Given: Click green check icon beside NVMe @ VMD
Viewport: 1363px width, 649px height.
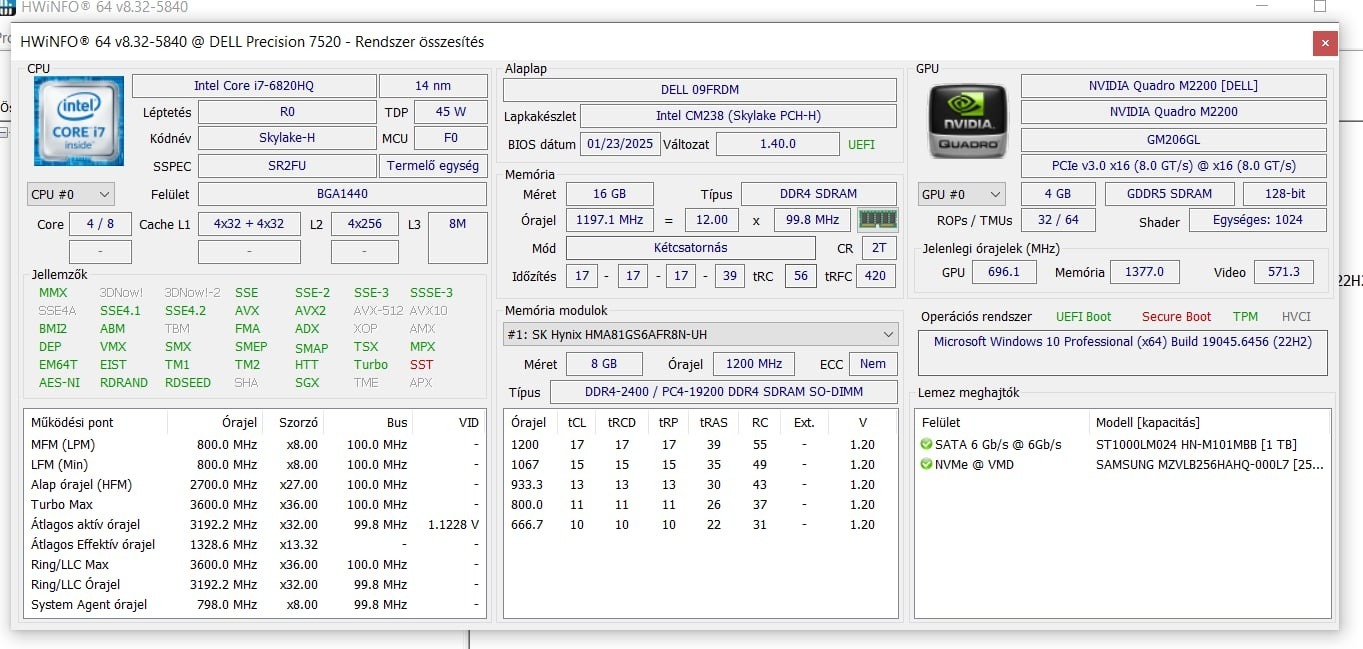Looking at the screenshot, I should click(x=926, y=464).
